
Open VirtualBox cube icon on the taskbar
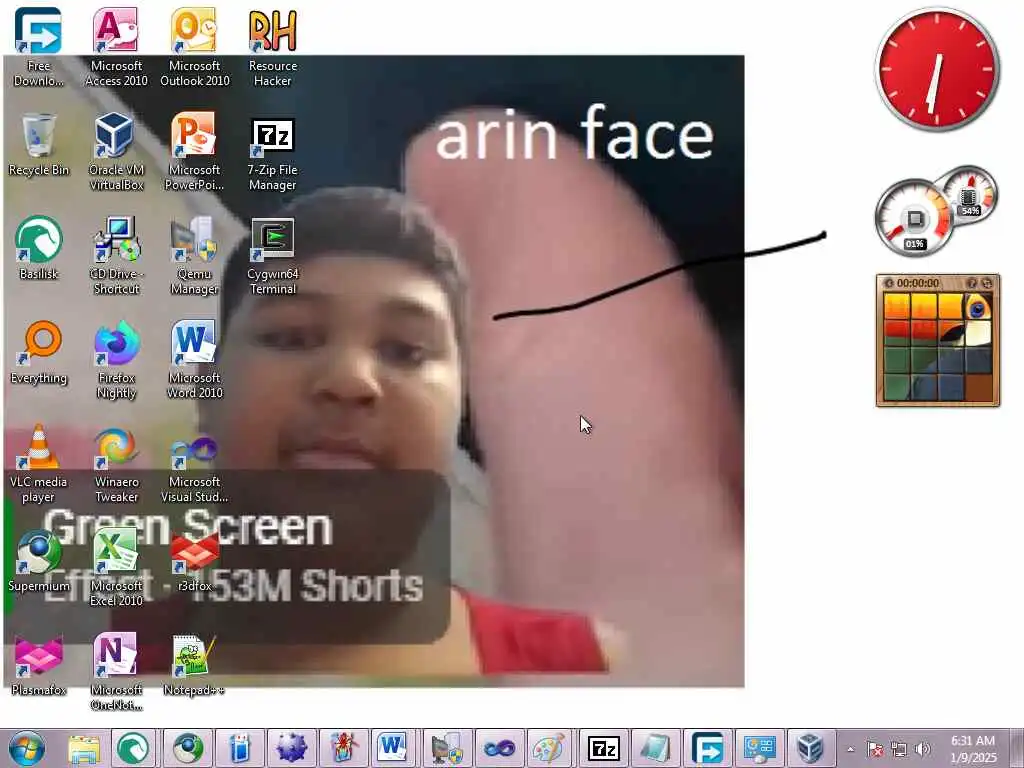click(x=810, y=748)
